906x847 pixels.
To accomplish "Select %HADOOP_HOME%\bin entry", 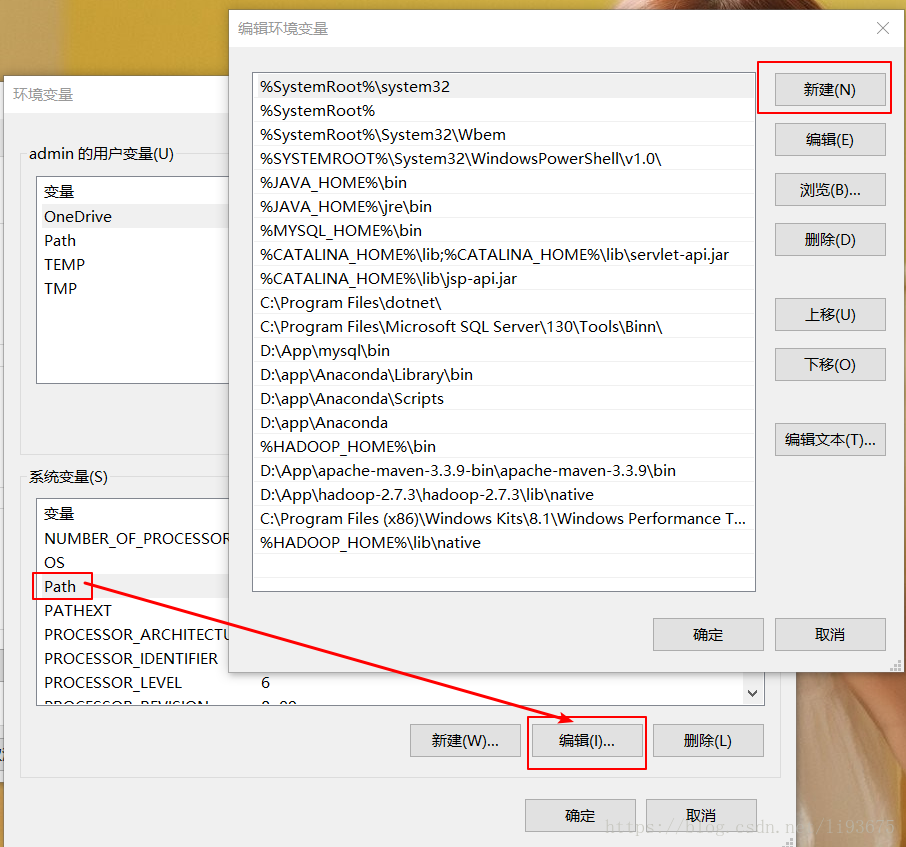I will 504,447.
